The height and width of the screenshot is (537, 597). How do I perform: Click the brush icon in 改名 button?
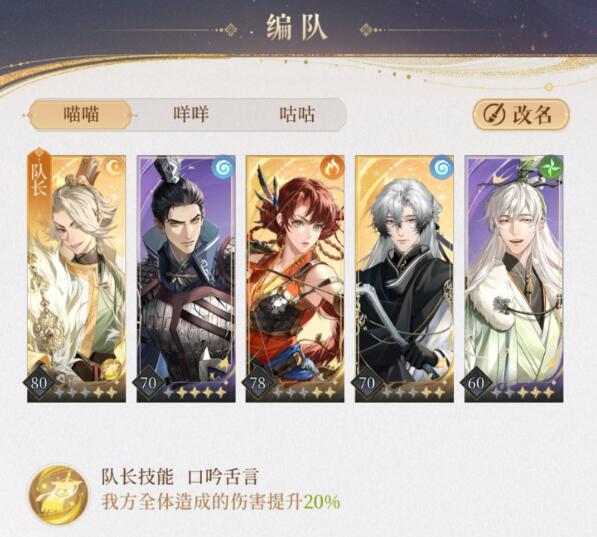(x=494, y=114)
